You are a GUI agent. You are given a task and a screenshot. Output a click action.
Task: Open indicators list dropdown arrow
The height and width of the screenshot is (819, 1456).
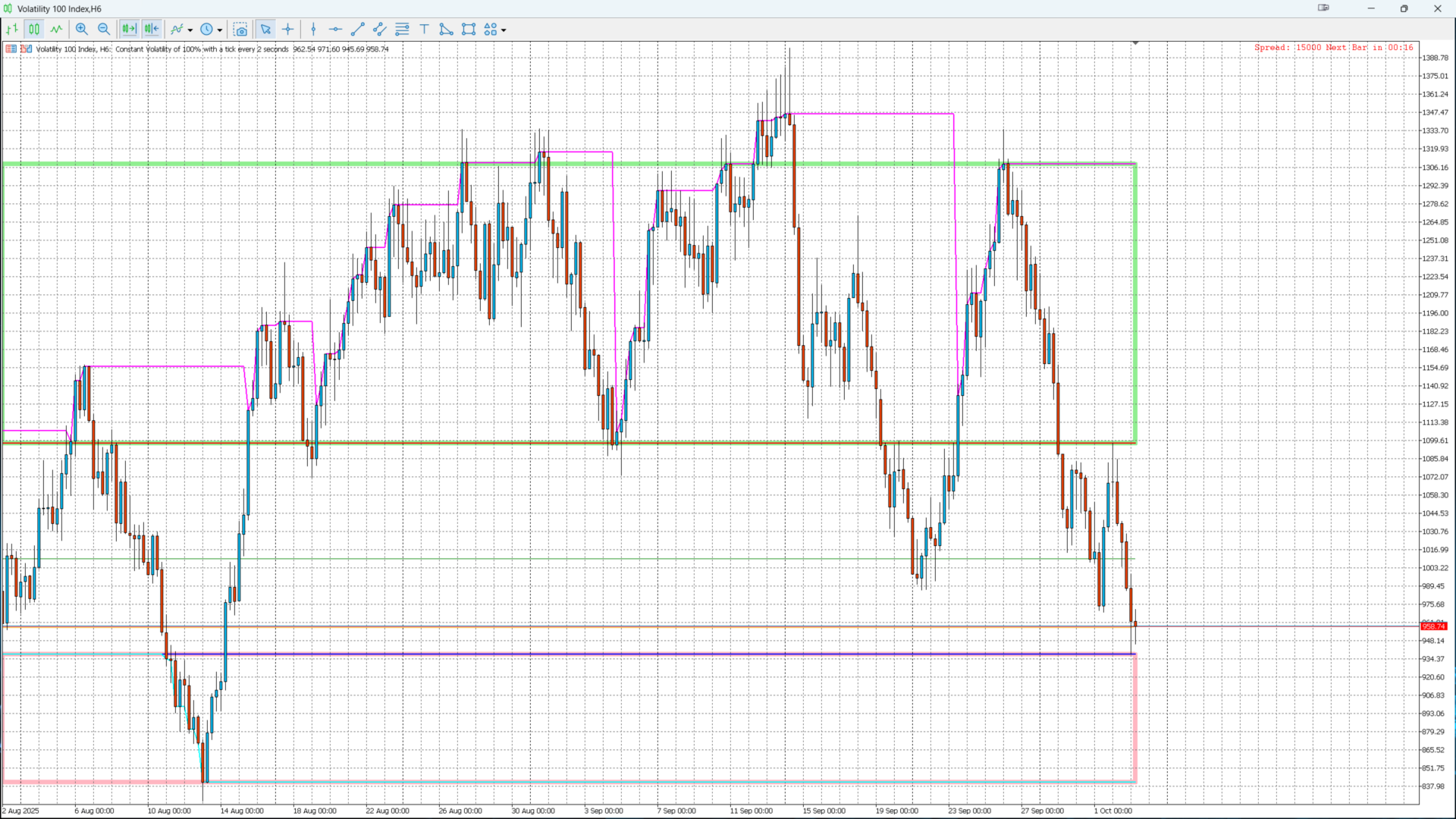coord(190,30)
